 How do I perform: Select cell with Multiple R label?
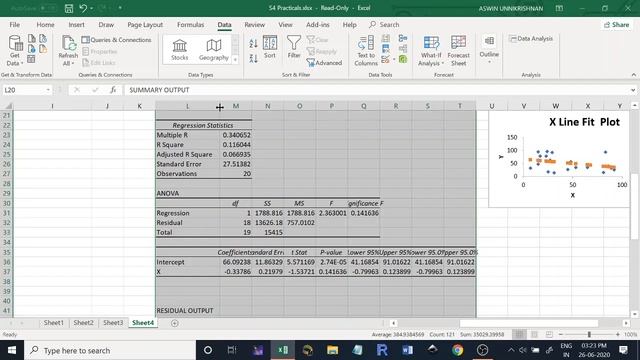tap(187, 135)
